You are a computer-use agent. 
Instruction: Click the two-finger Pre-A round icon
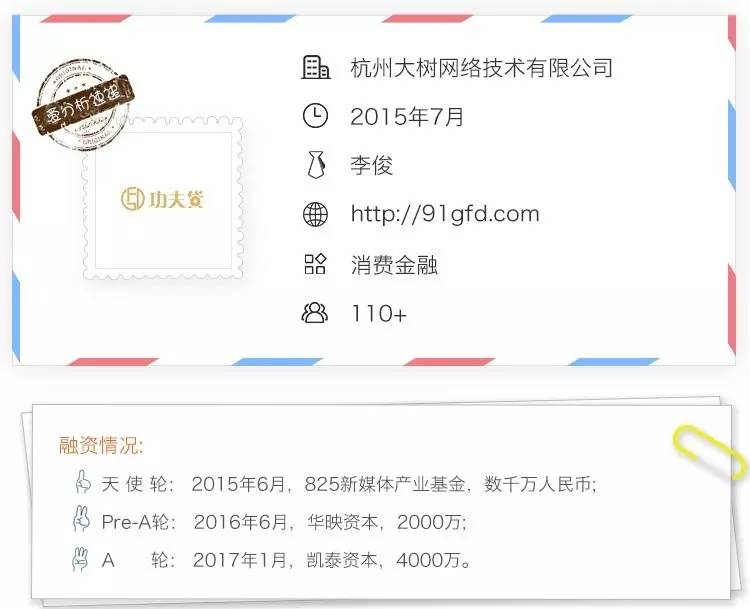pos(81,519)
